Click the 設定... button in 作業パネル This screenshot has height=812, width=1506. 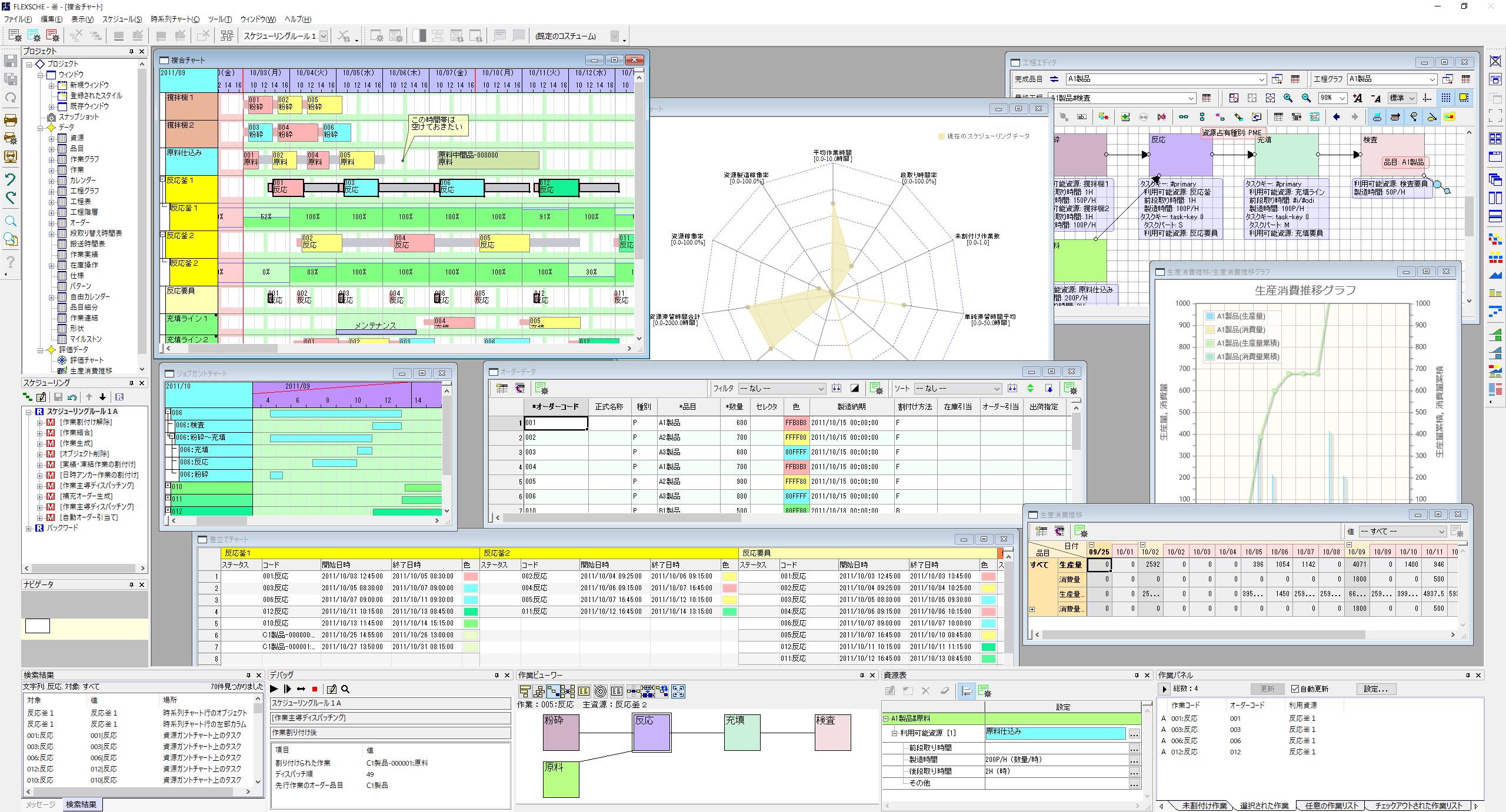(1375, 689)
